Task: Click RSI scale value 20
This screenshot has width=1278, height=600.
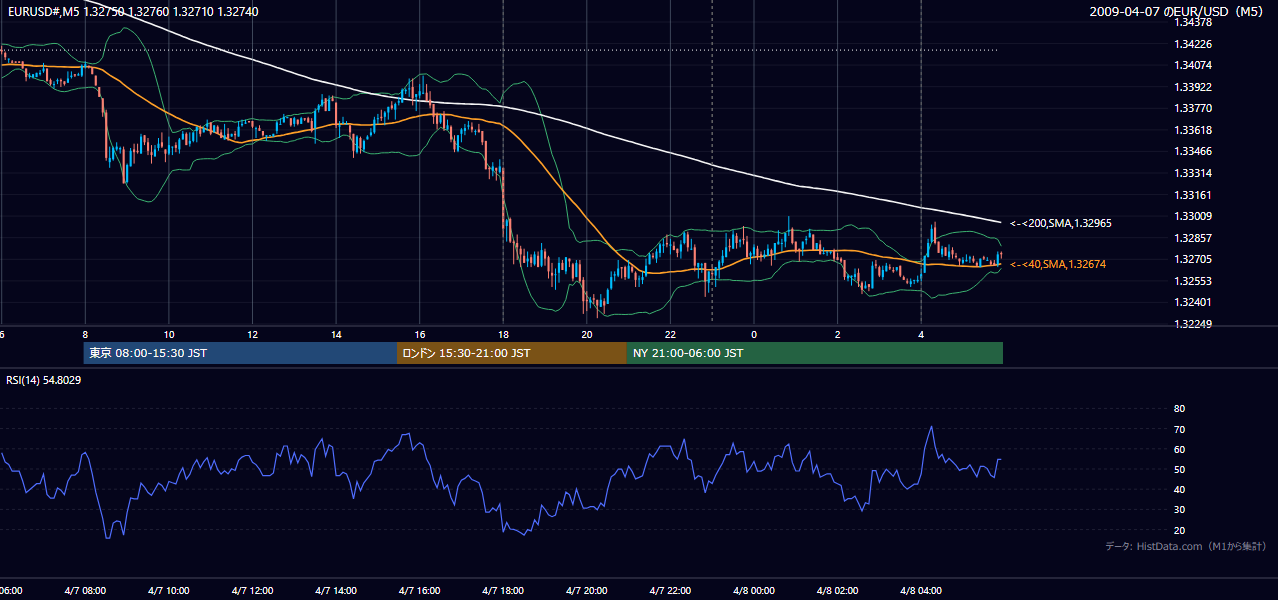Action: 1179,530
